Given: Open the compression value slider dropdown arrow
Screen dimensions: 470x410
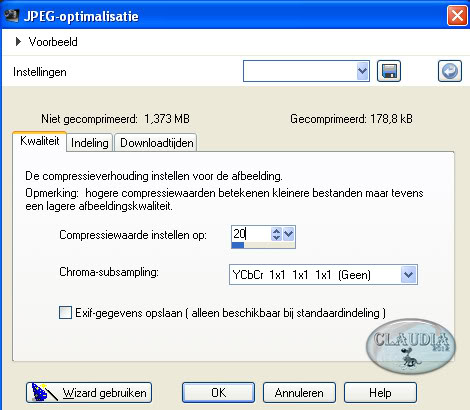Looking at the screenshot, I should [x=288, y=234].
